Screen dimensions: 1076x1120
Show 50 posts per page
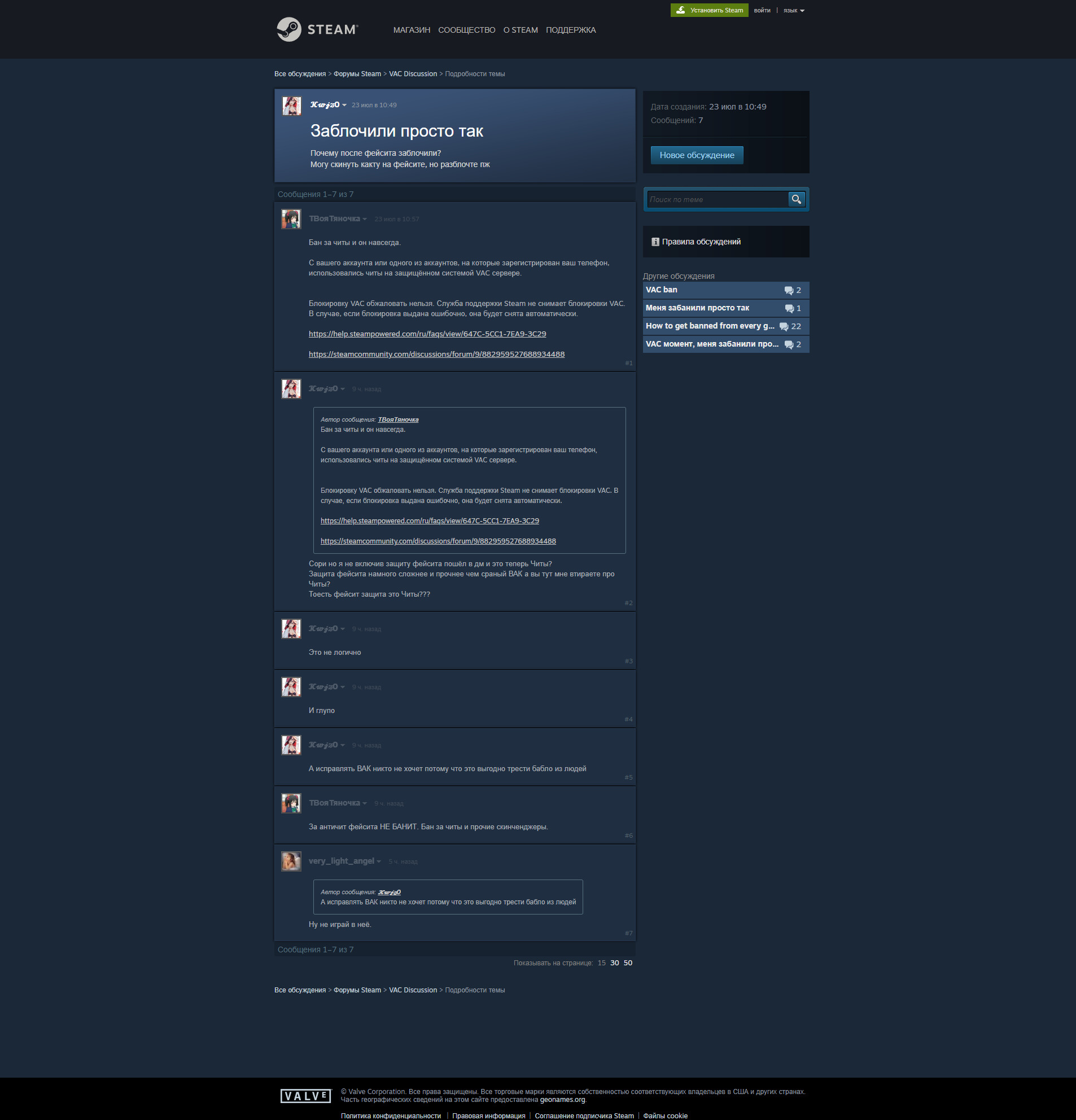[x=628, y=963]
